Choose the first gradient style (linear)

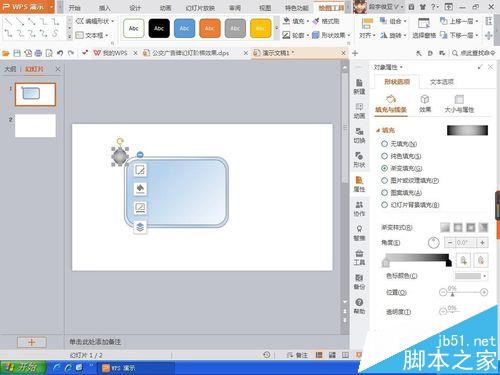pyautogui.click(x=445, y=227)
